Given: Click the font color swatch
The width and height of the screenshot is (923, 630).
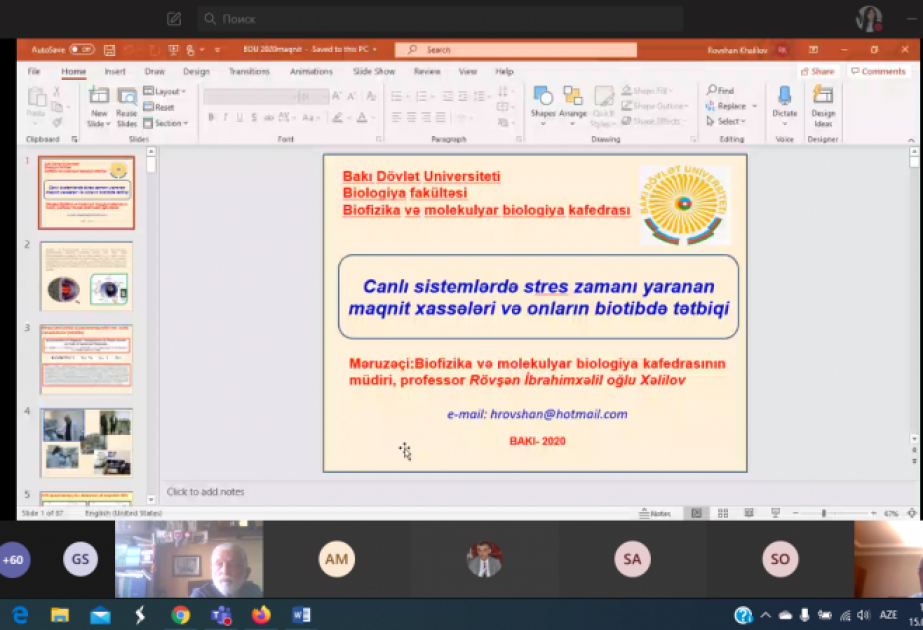Looking at the screenshot, I should [x=362, y=117].
